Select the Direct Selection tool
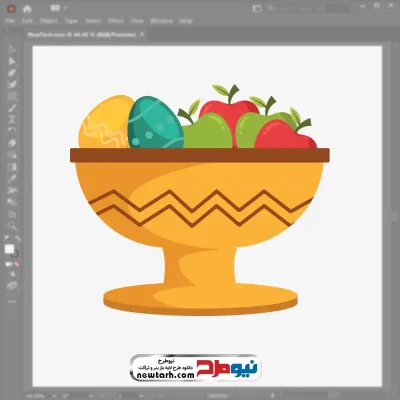 12,61
